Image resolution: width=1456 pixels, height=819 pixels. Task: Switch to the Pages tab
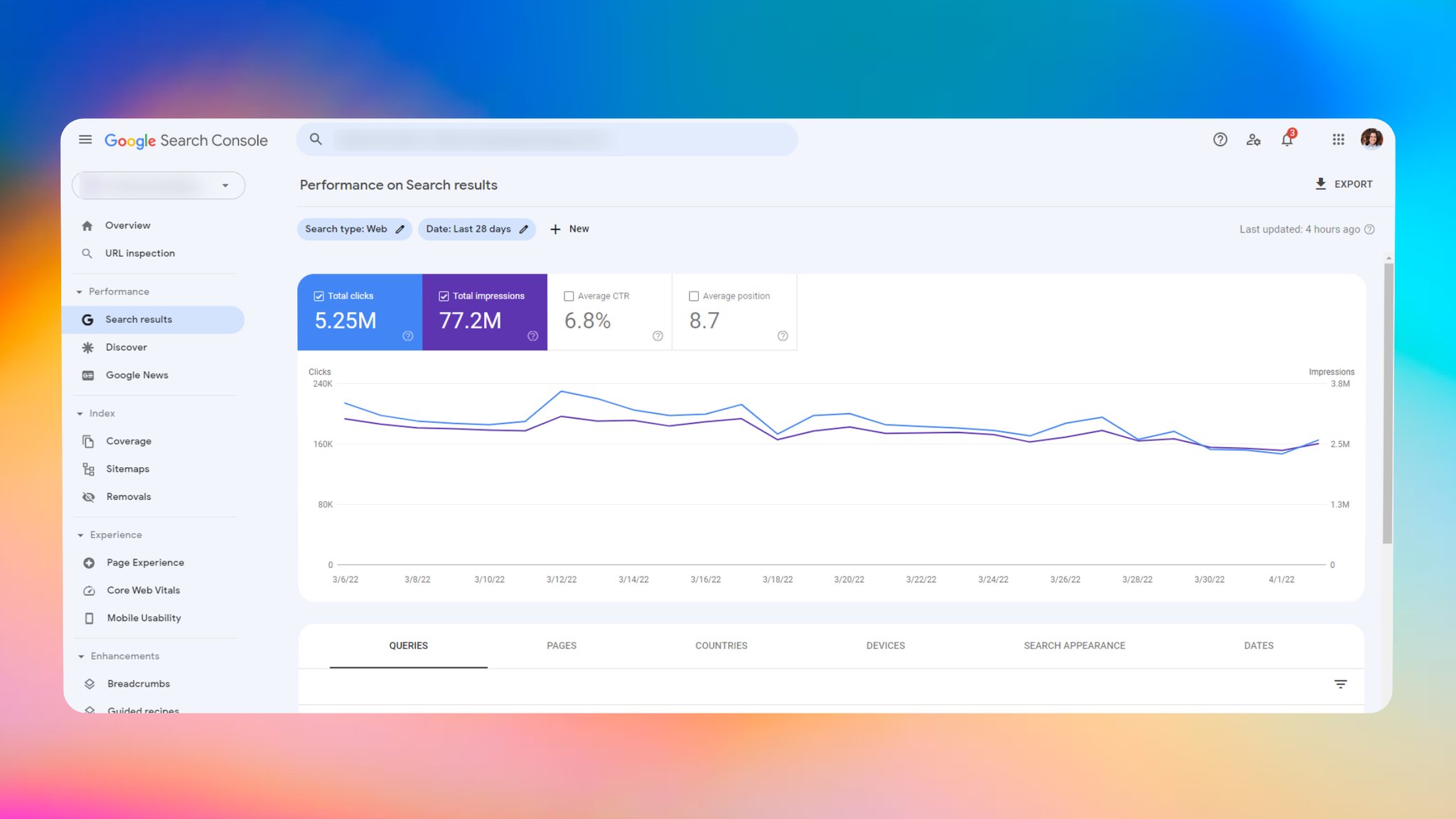(x=562, y=646)
